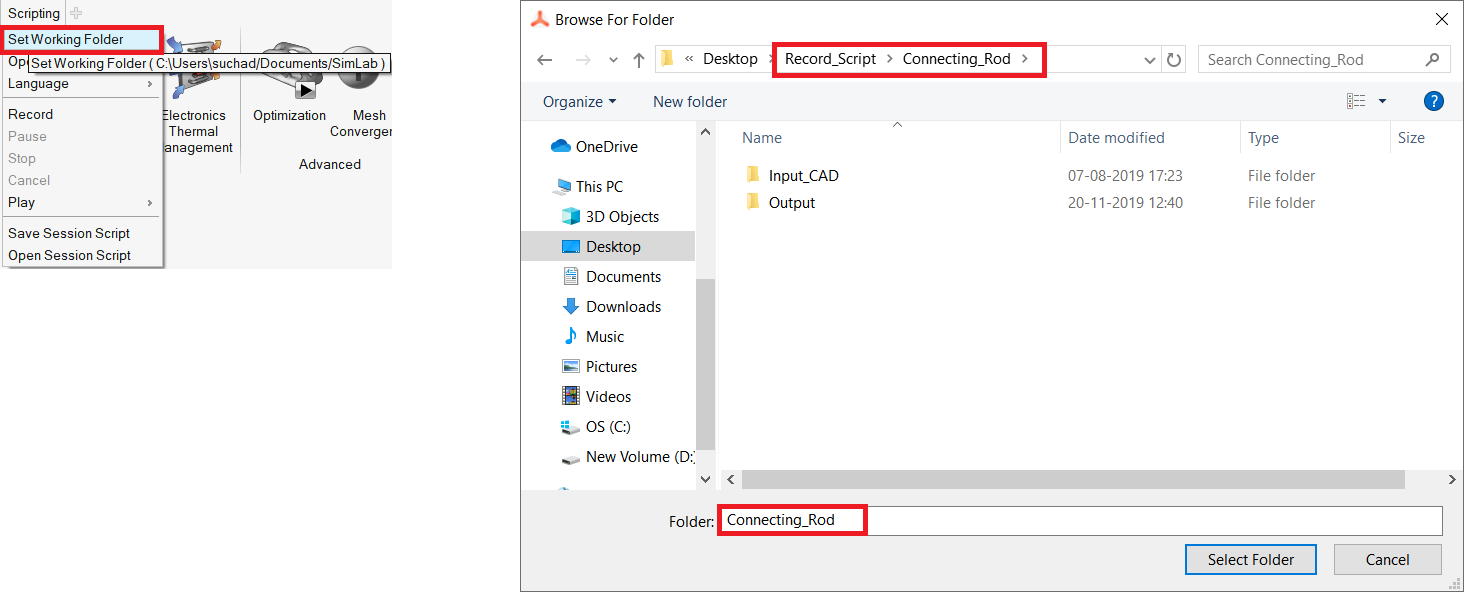Select OS (C:) drive in navigation pane

pos(596,427)
